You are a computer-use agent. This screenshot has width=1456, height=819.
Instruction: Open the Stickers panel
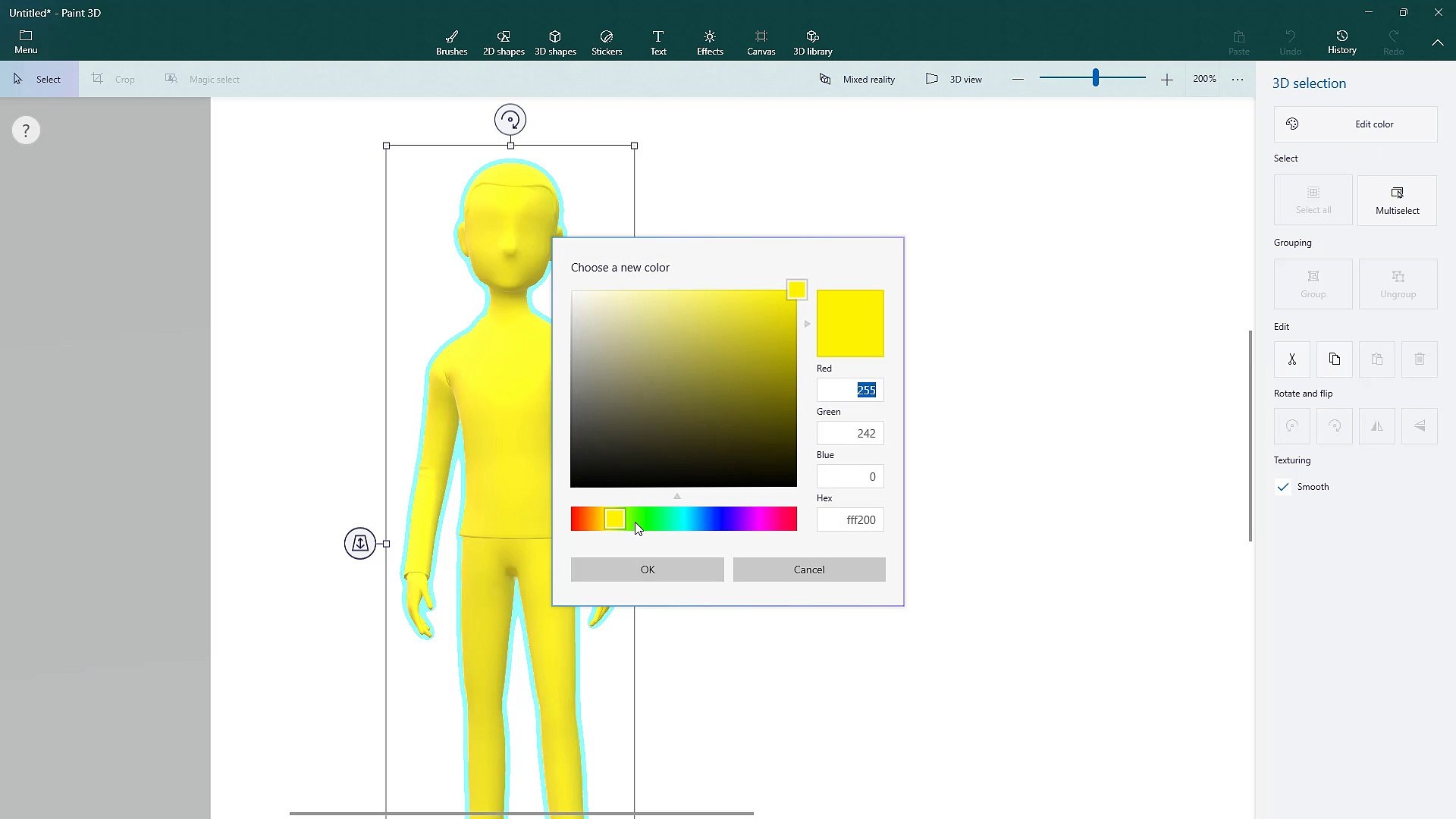pos(606,42)
